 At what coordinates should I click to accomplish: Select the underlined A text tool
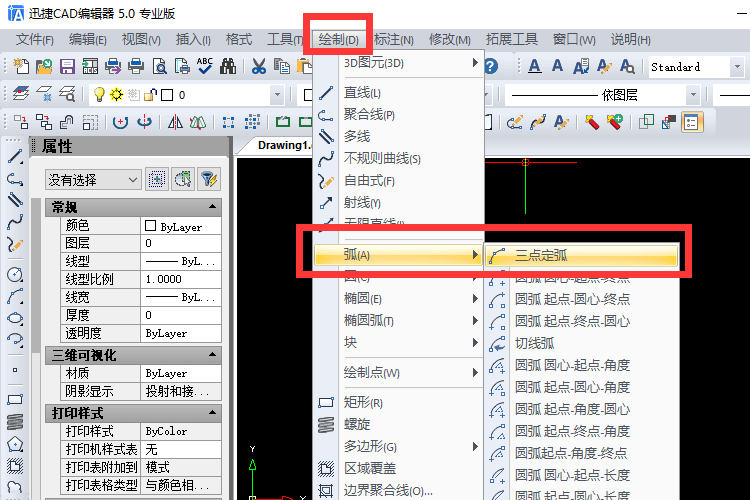[535, 66]
